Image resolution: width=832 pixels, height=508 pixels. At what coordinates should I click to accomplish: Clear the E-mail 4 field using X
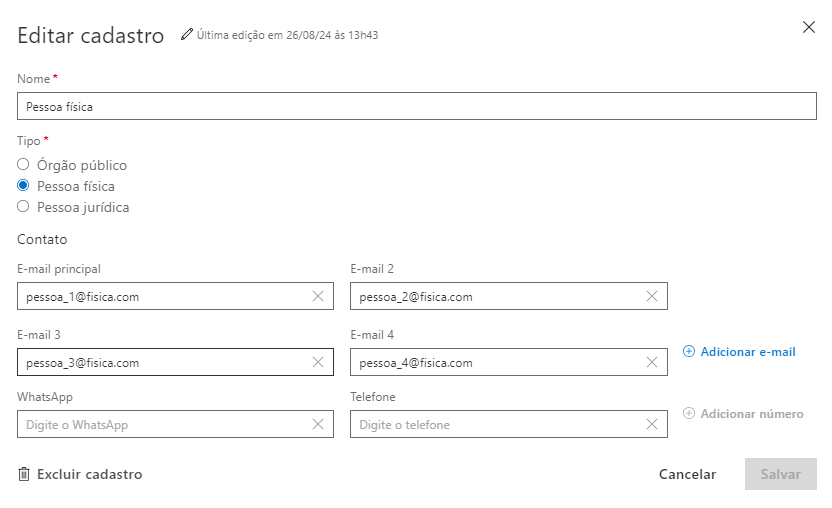click(x=652, y=362)
